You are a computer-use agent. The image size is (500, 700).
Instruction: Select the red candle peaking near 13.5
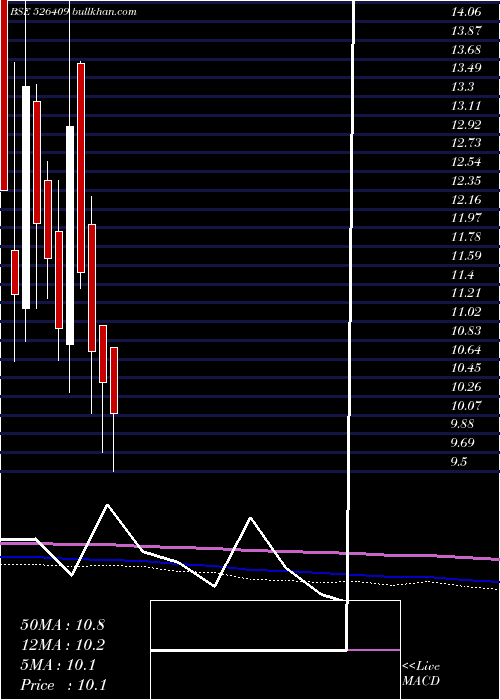(81, 167)
